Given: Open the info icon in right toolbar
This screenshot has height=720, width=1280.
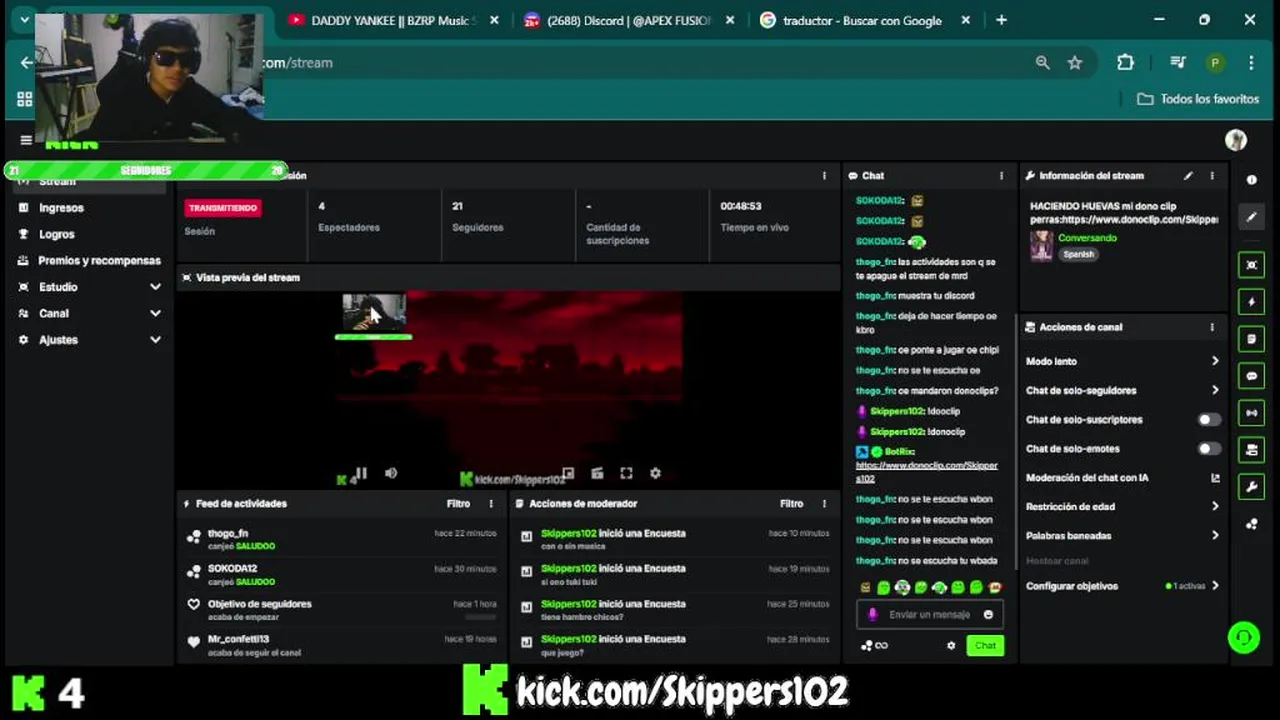Looking at the screenshot, I should [1251, 180].
